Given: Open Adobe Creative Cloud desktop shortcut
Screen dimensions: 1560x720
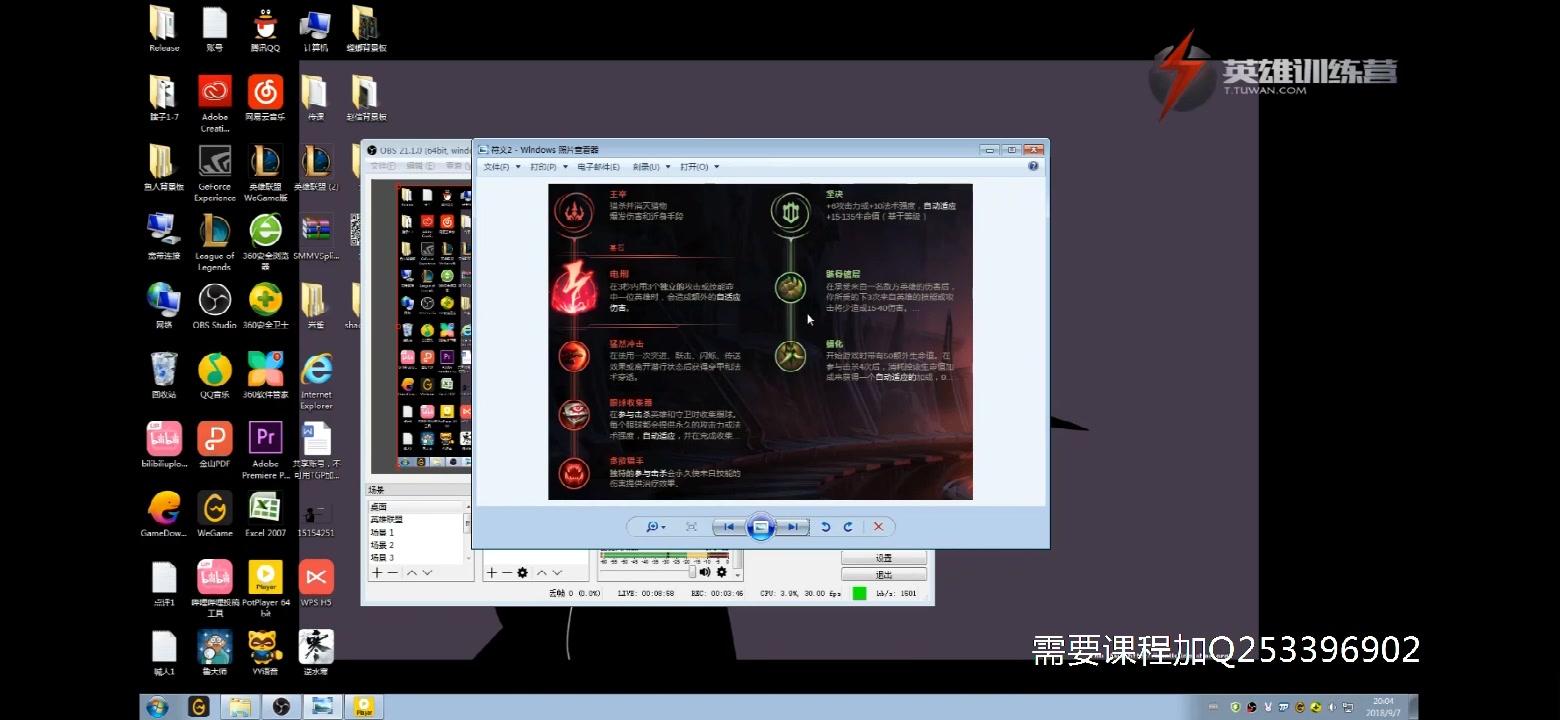Looking at the screenshot, I should (215, 104).
